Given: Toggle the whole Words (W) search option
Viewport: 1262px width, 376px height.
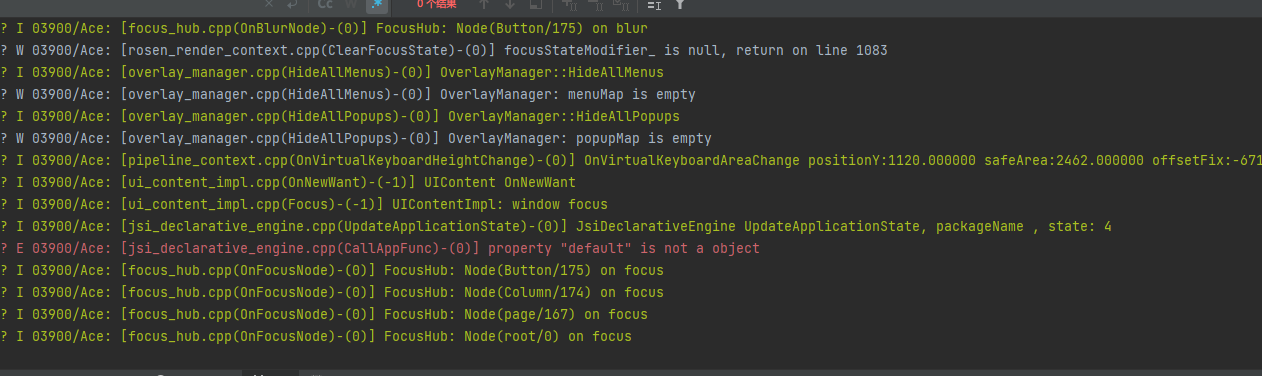Looking at the screenshot, I should pyautogui.click(x=350, y=4).
